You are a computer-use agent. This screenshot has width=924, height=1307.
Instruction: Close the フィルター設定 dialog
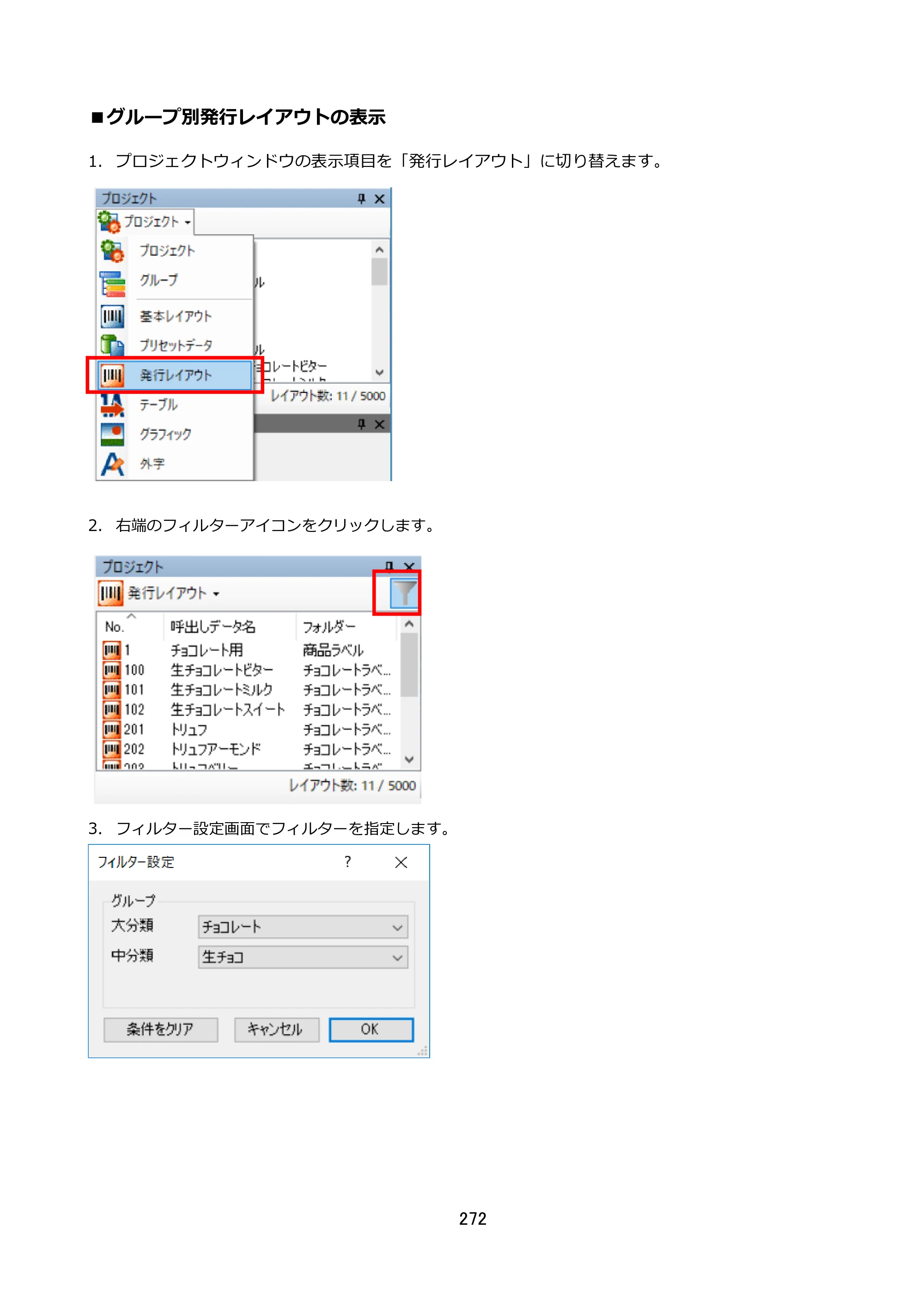tap(401, 862)
